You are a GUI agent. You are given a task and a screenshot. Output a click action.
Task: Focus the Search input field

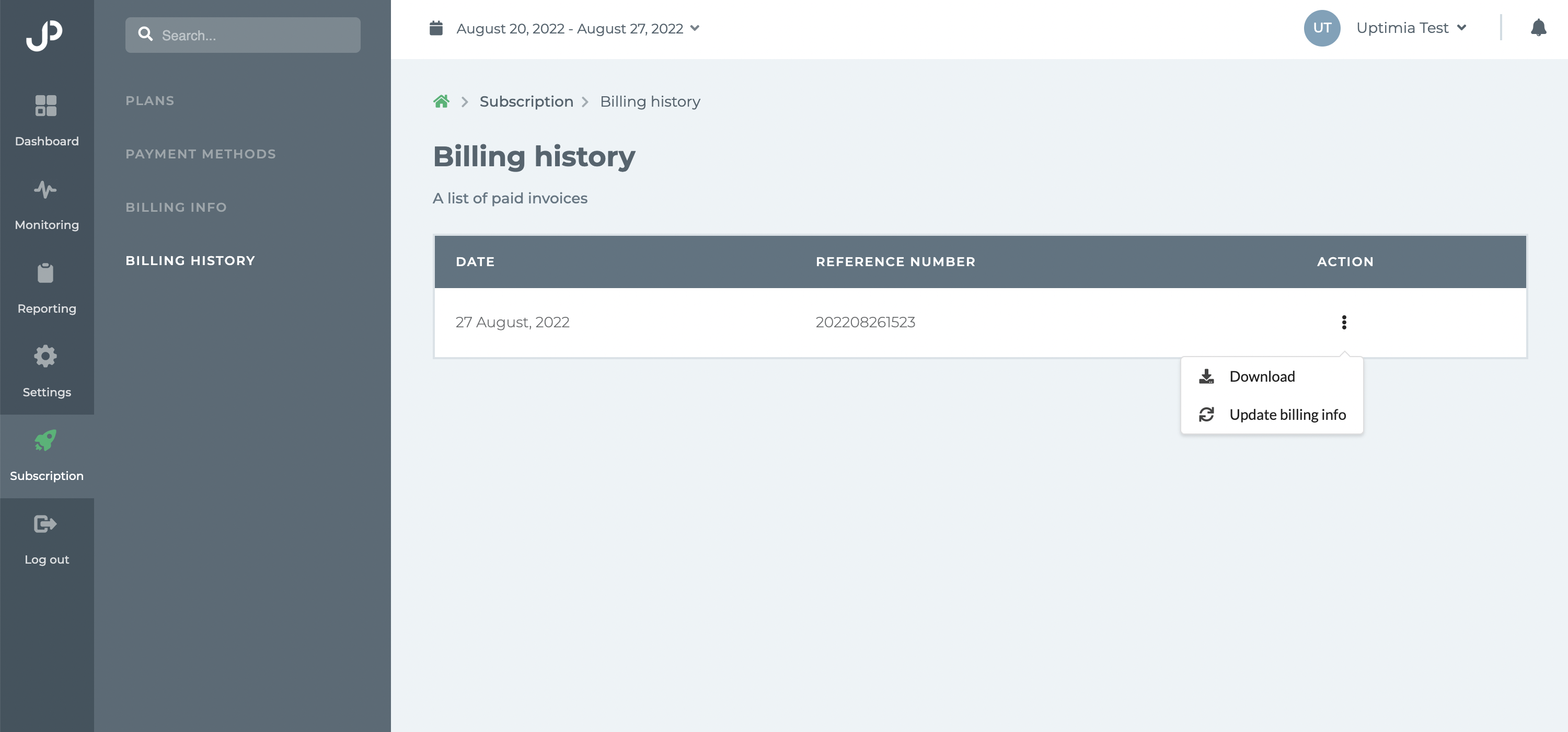click(243, 35)
